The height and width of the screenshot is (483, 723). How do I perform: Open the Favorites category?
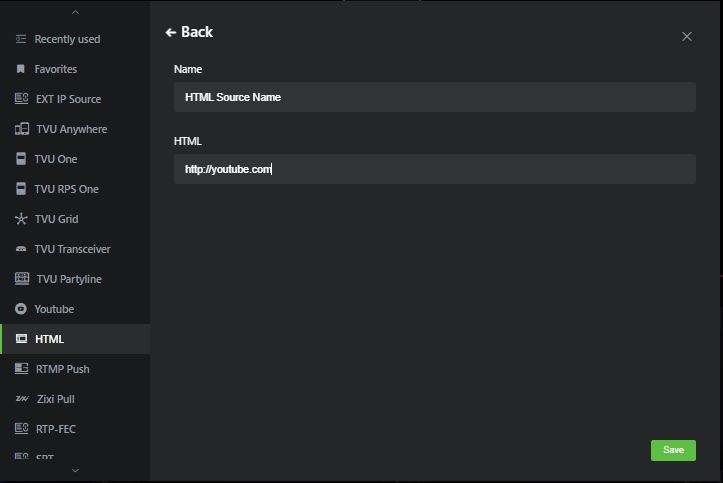tap(75, 69)
